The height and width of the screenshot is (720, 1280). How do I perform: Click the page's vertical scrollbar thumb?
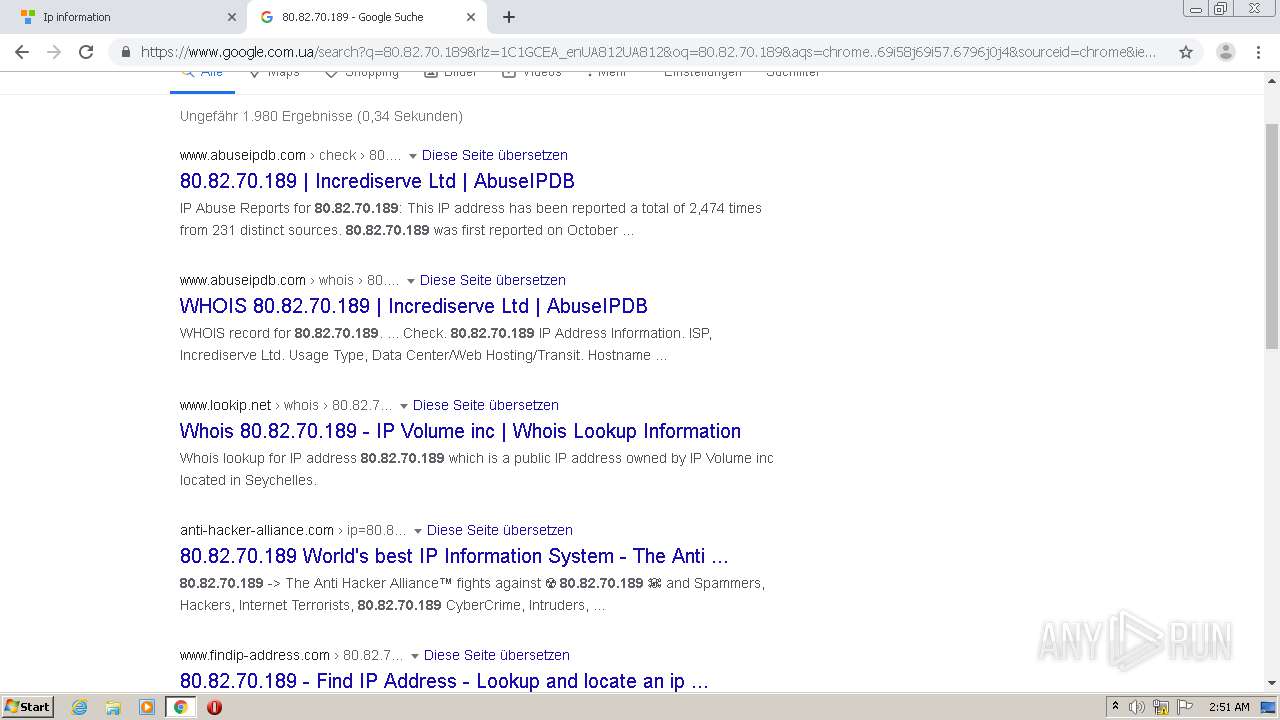[x=1272, y=236]
